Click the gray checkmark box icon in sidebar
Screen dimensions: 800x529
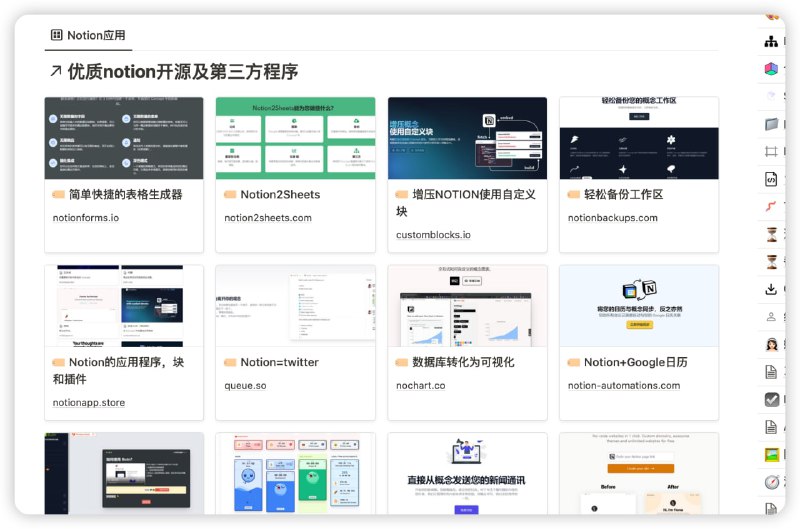click(771, 399)
